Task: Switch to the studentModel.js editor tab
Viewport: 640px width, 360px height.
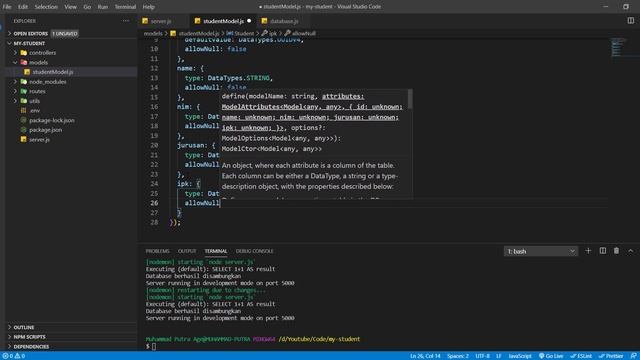Action: (223, 21)
